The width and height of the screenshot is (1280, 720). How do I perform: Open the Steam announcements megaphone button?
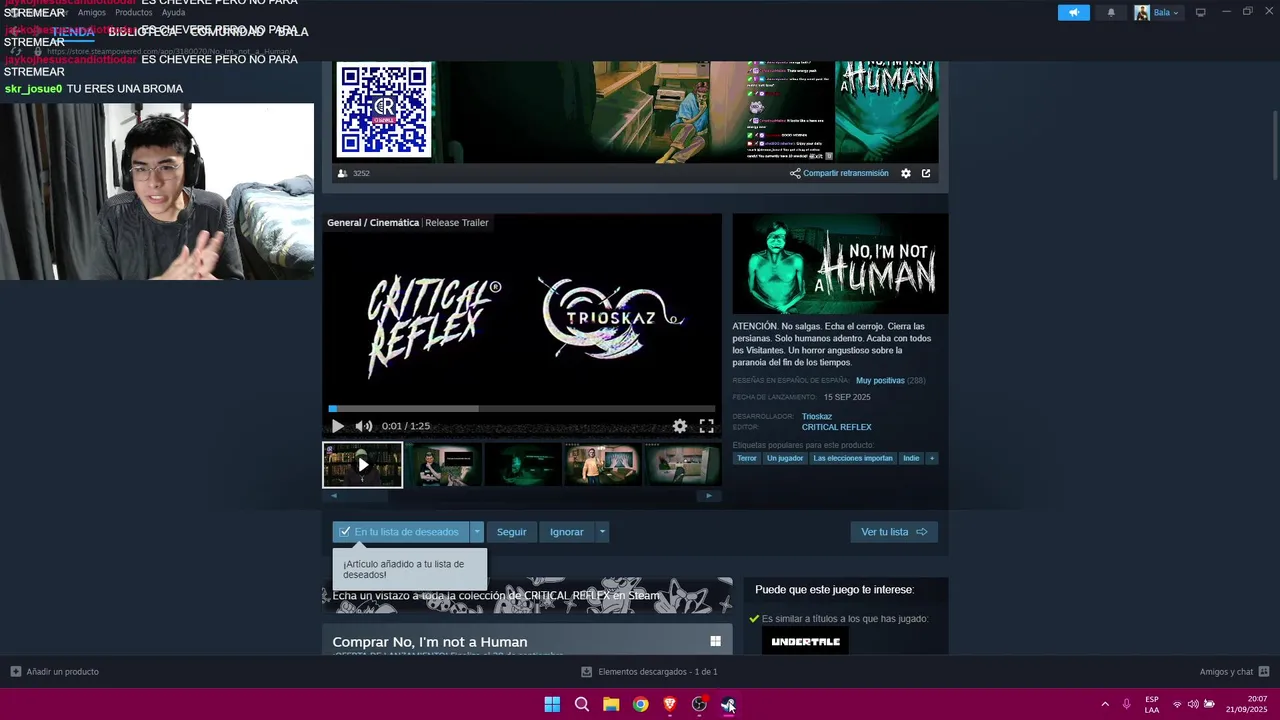[x=1073, y=13]
